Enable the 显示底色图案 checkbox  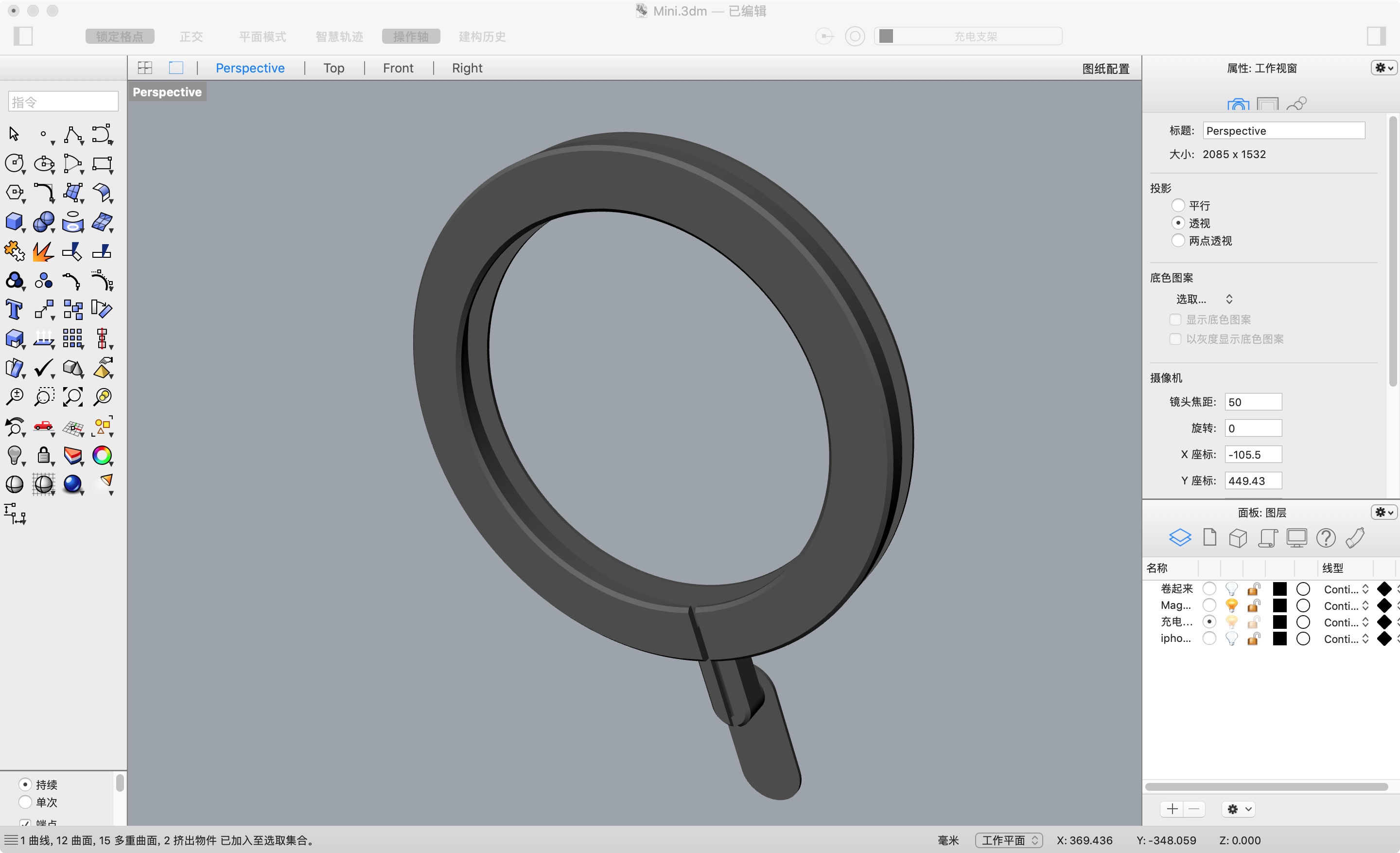tap(1175, 320)
